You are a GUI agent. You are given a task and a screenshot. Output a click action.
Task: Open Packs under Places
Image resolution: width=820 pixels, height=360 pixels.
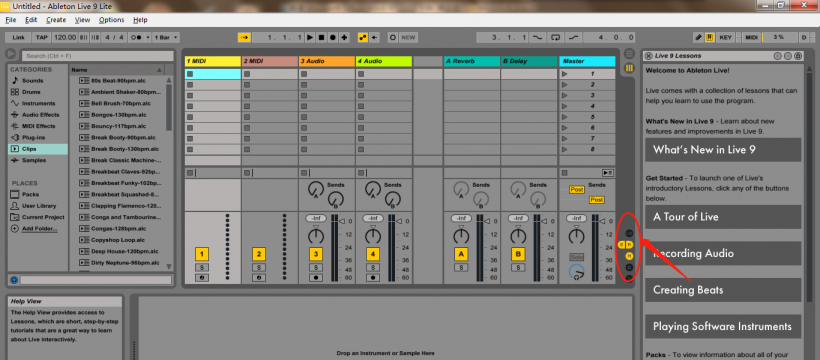tap(30, 194)
